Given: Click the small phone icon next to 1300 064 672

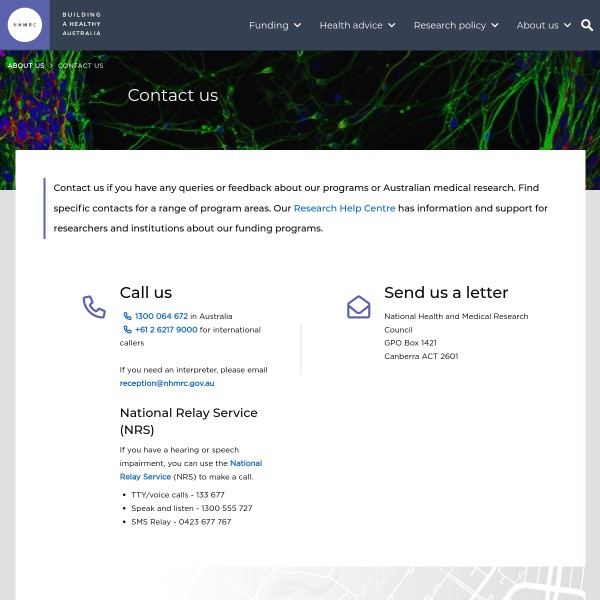Looking at the screenshot, I should 128,316.
